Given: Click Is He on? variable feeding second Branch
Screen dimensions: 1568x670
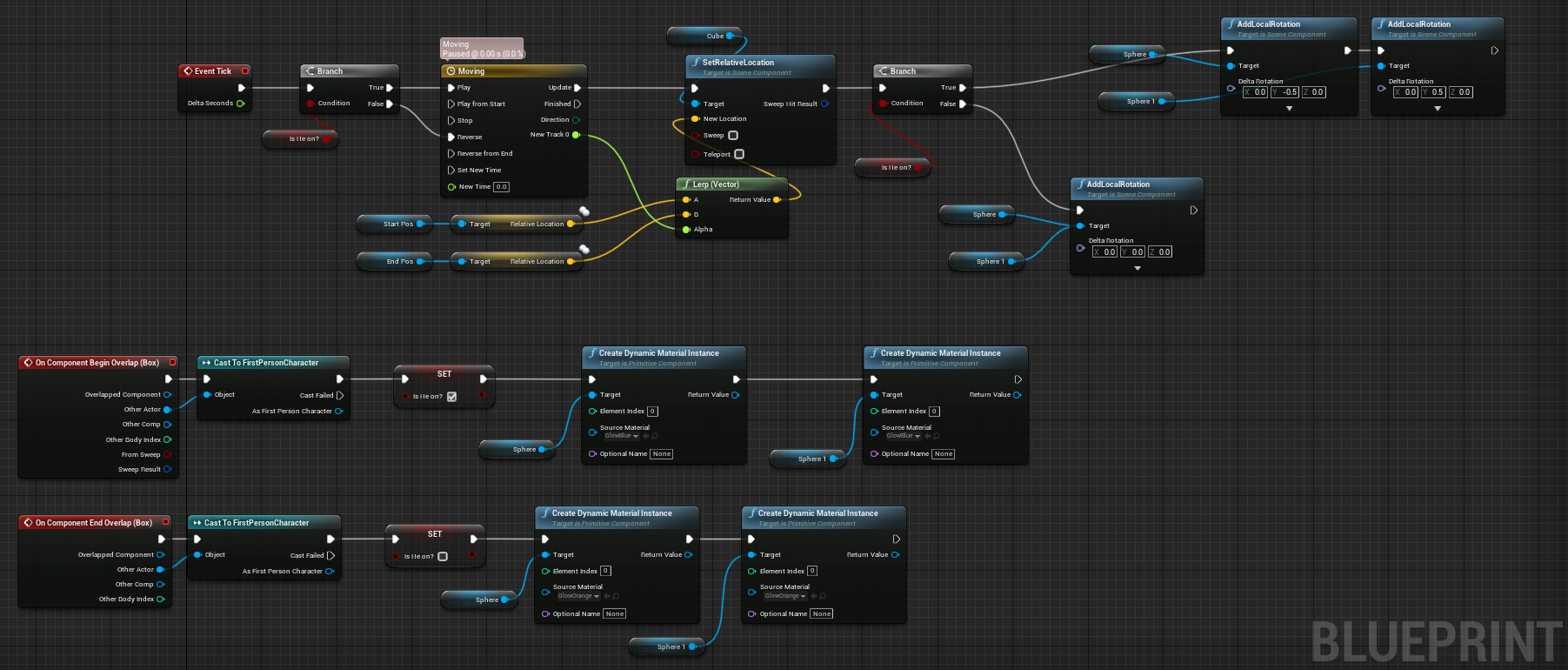Looking at the screenshot, I should coord(893,167).
